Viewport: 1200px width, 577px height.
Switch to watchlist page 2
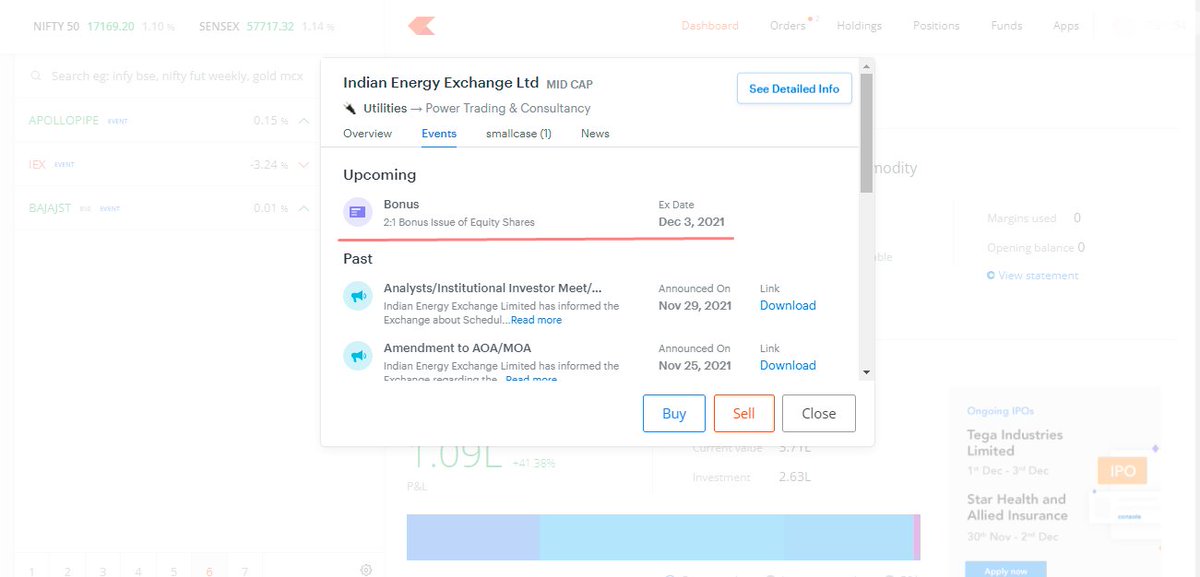67,571
